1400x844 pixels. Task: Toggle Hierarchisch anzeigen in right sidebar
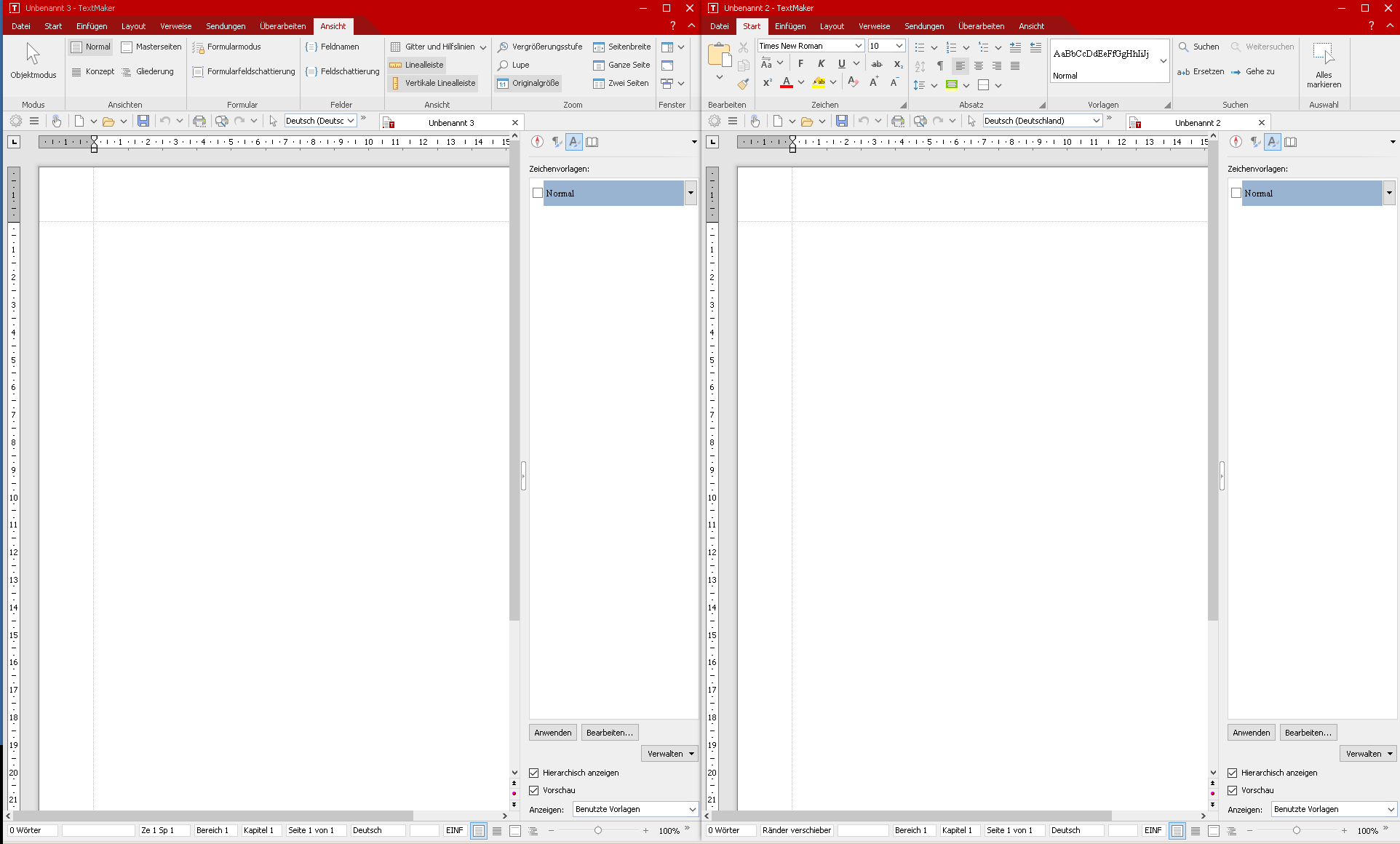[x=1233, y=773]
